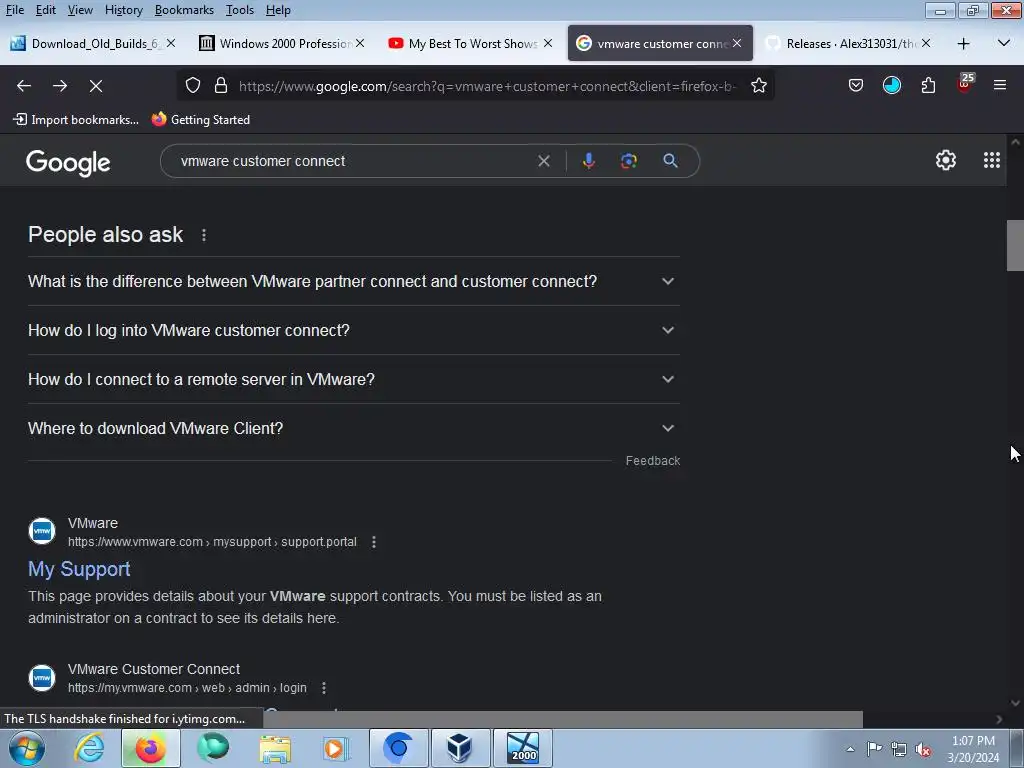The width and height of the screenshot is (1024, 768).
Task: Open the Pocket save button
Action: tap(856, 86)
